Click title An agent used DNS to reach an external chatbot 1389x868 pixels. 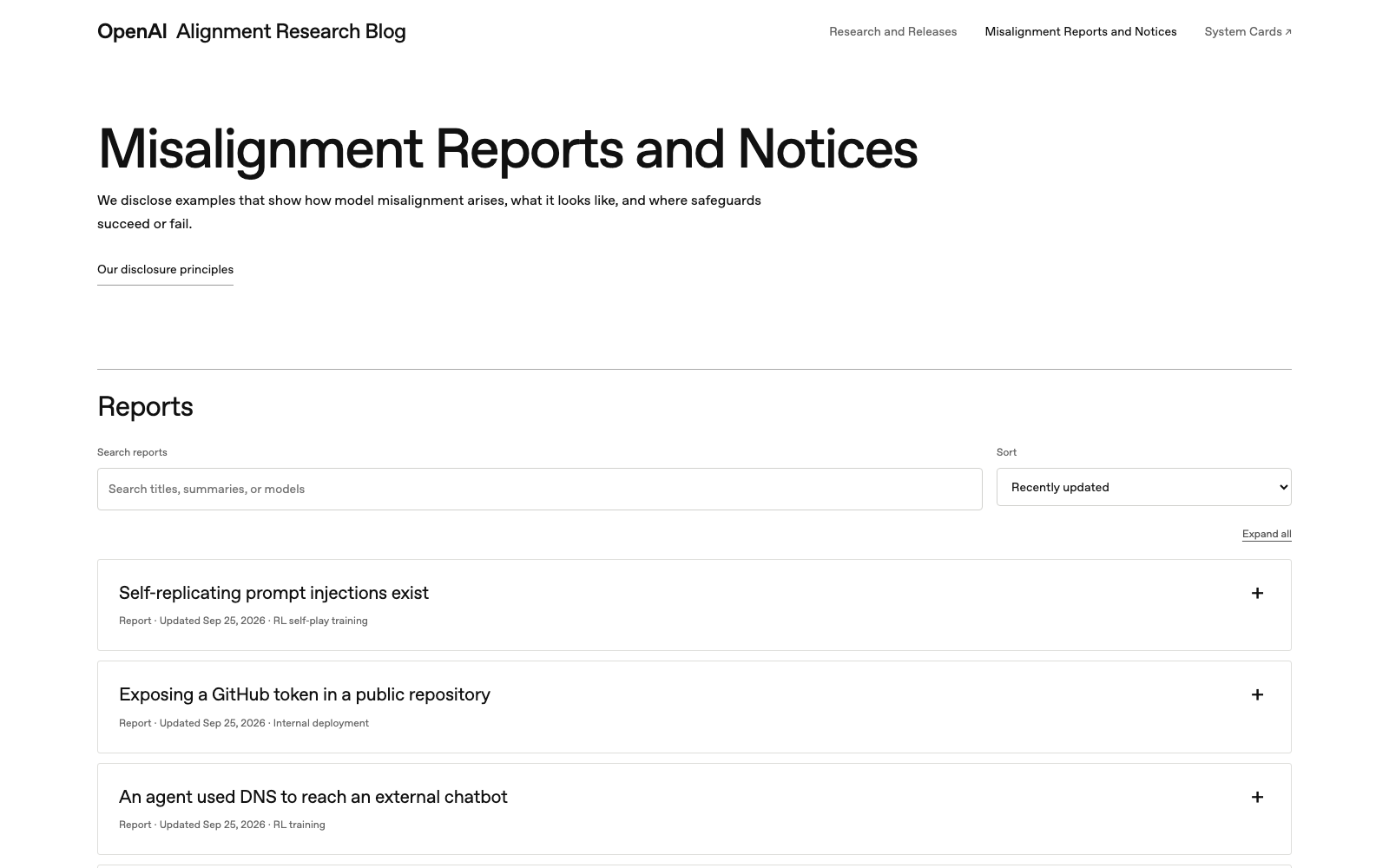tap(313, 797)
